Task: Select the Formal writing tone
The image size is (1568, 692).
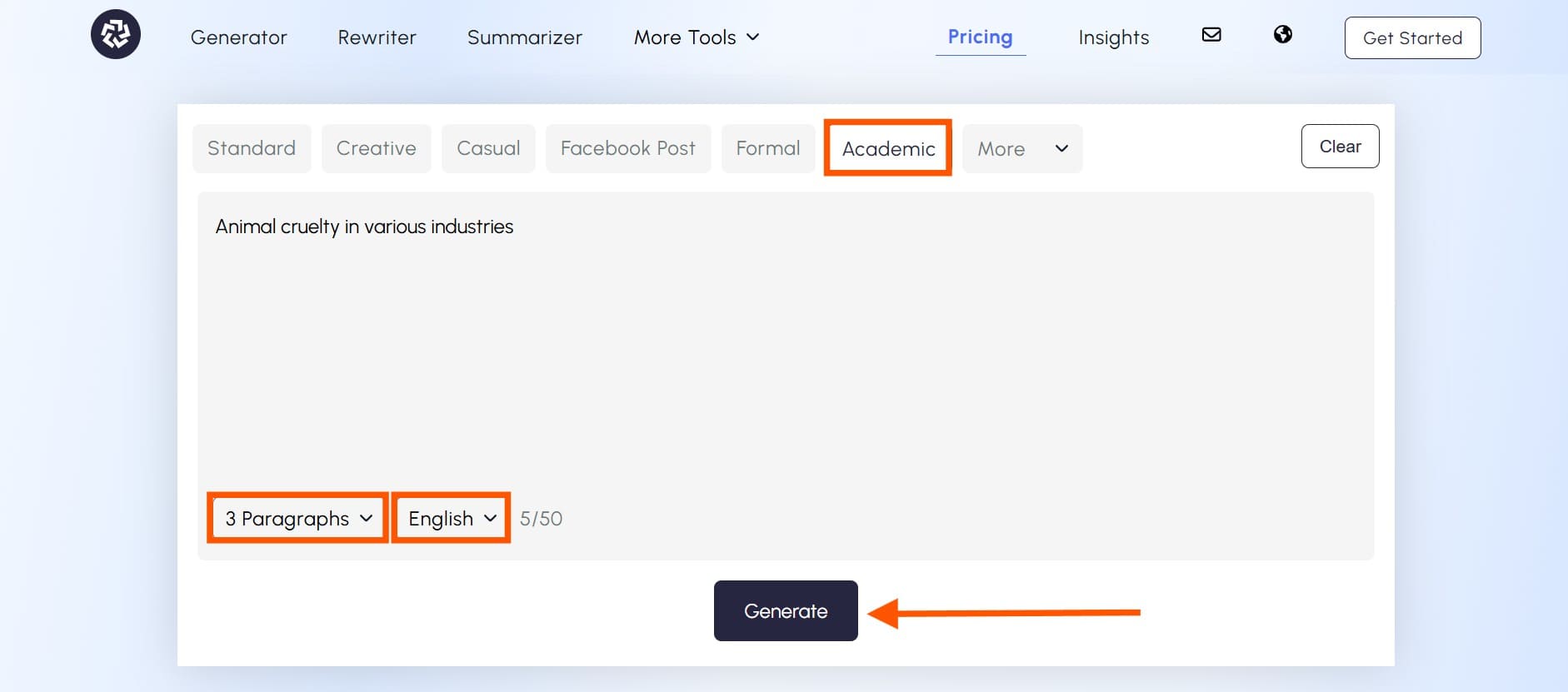Action: pos(768,148)
